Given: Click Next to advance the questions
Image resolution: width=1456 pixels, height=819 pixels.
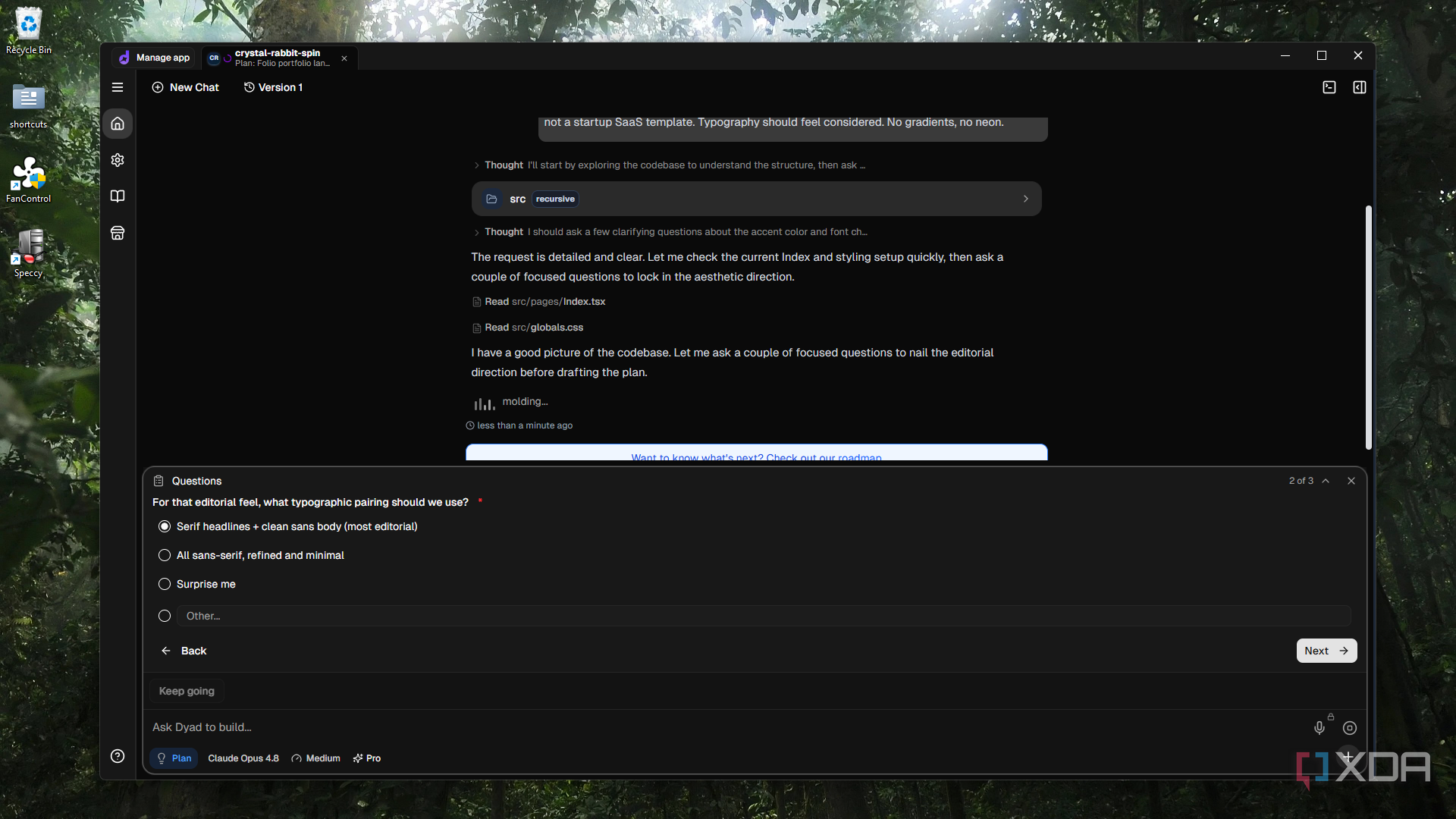Looking at the screenshot, I should point(1326,651).
